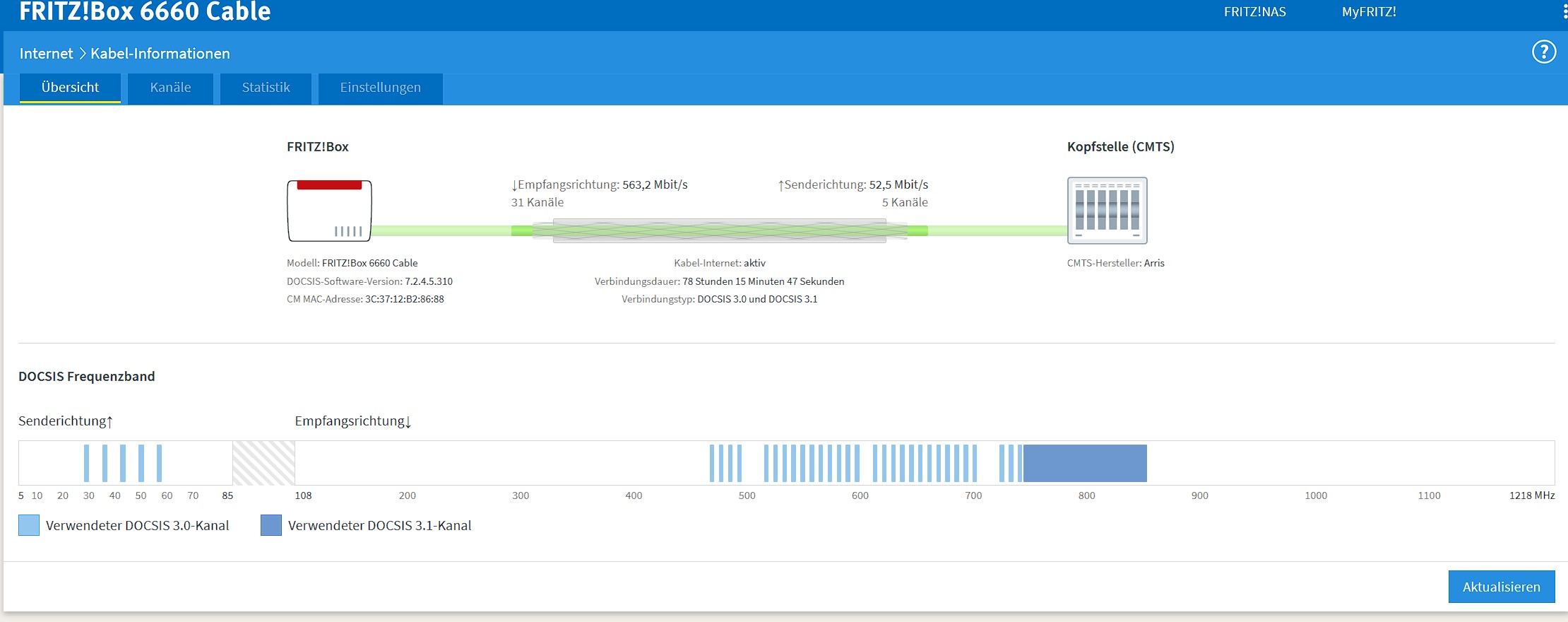Click the Kopfstelle CMTS server image
Viewport: 1568px width, 622px height.
point(1107,211)
